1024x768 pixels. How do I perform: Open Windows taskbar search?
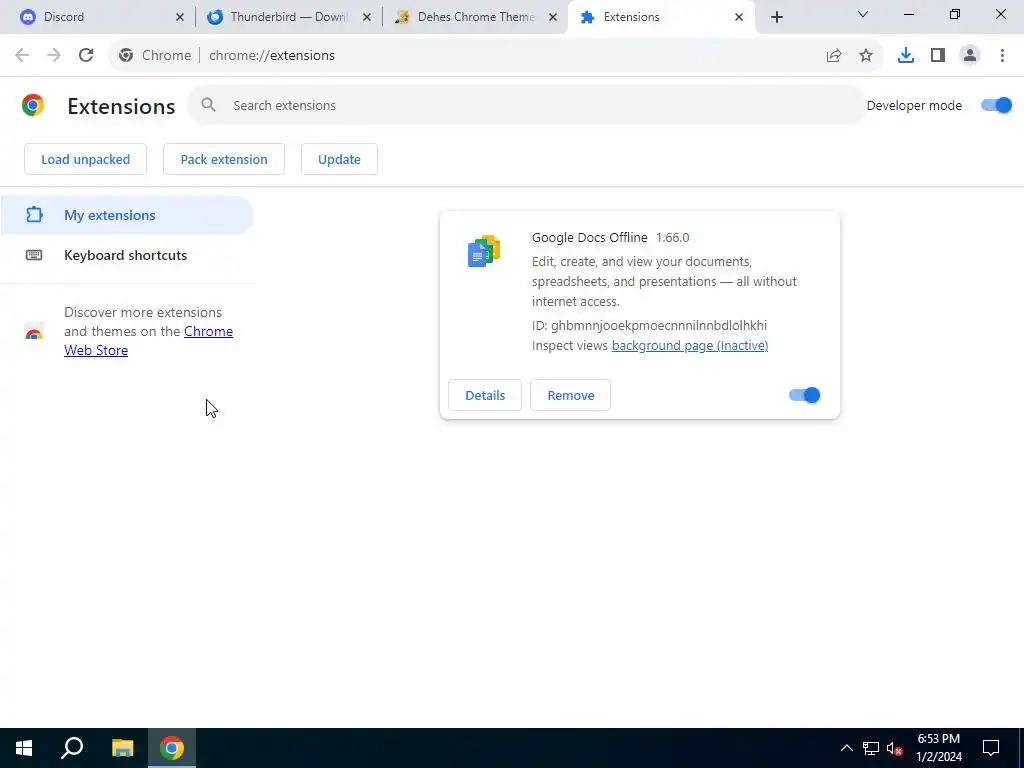(72, 748)
